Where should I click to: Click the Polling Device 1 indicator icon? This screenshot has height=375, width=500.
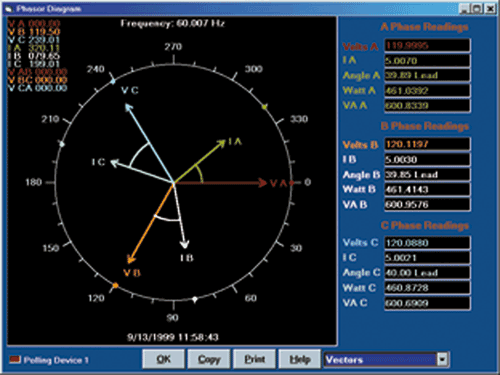(15, 360)
